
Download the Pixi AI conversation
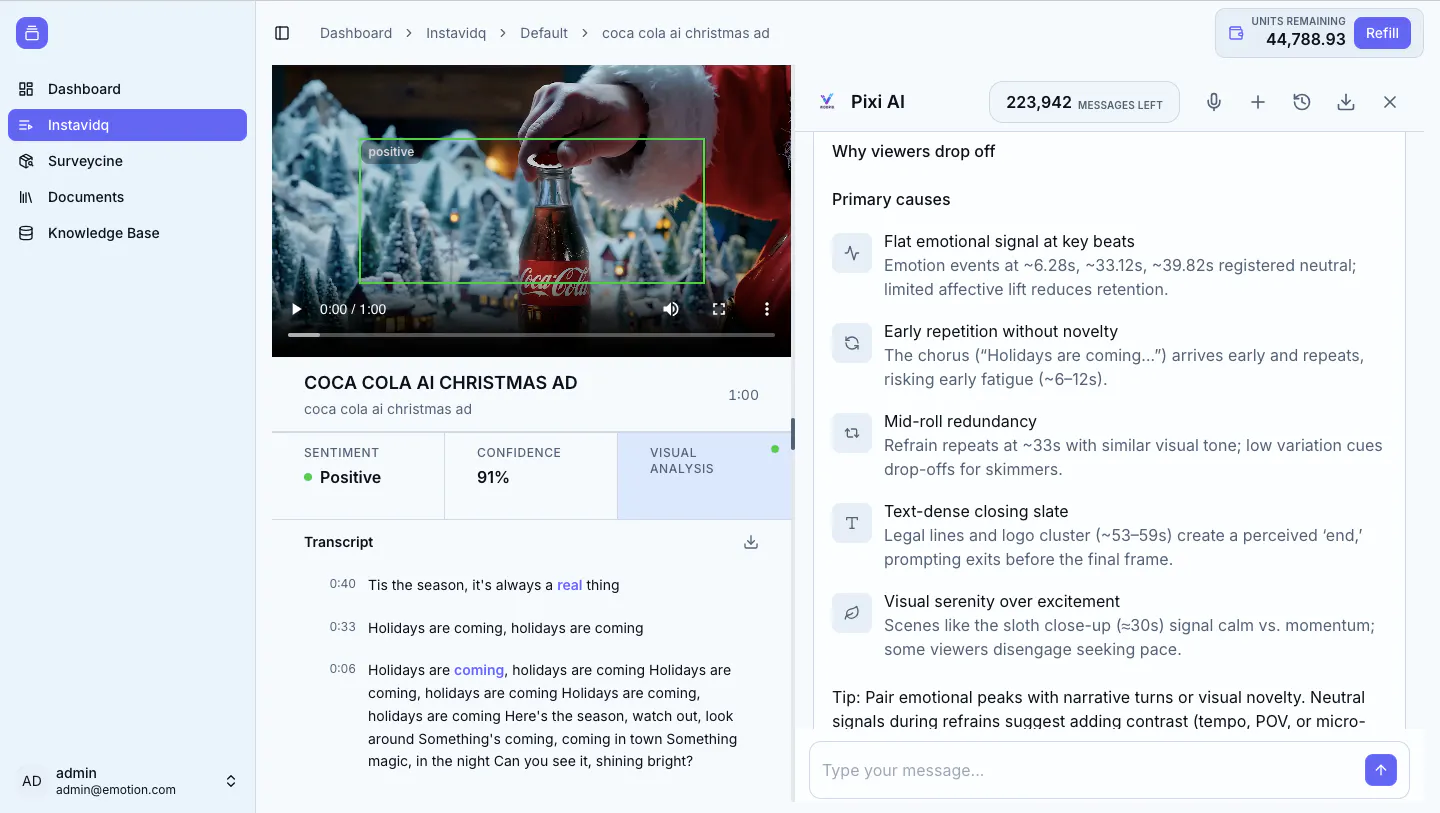(1346, 102)
